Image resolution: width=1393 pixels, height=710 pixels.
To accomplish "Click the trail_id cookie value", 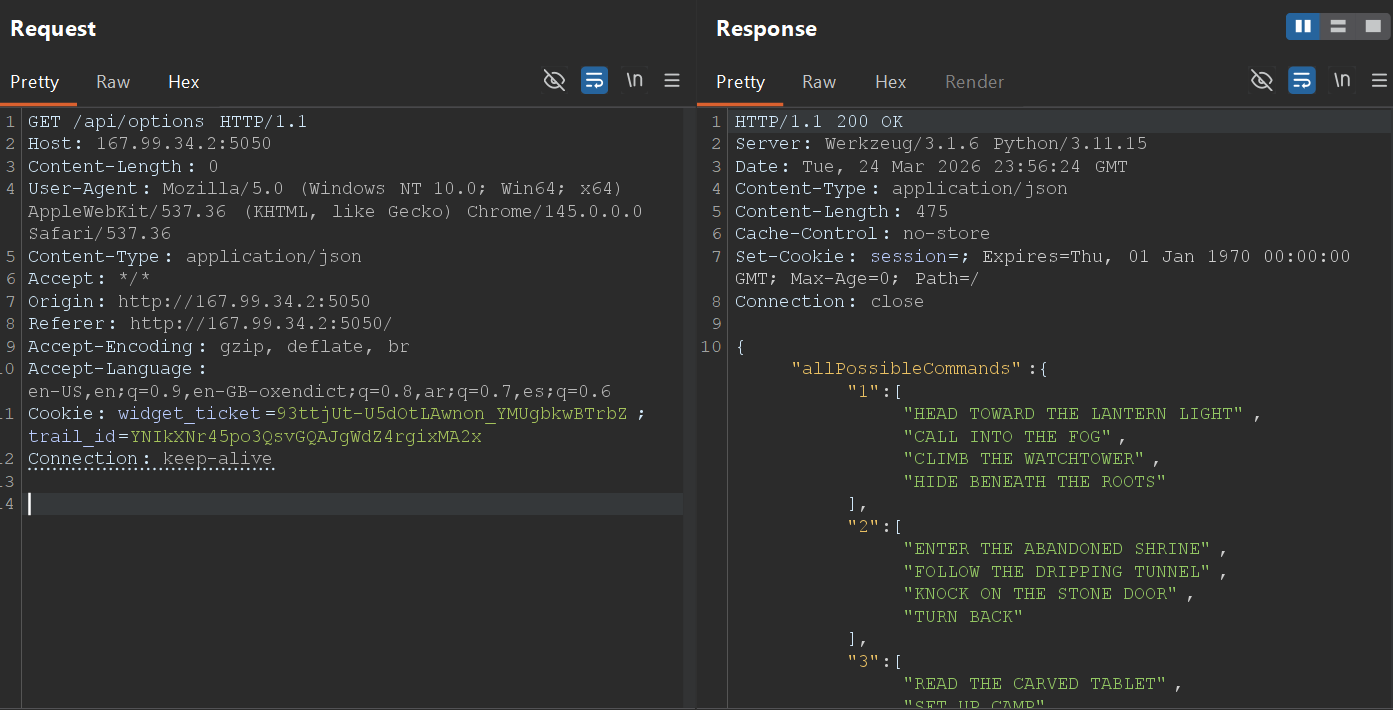I will pyautogui.click(x=306, y=437).
